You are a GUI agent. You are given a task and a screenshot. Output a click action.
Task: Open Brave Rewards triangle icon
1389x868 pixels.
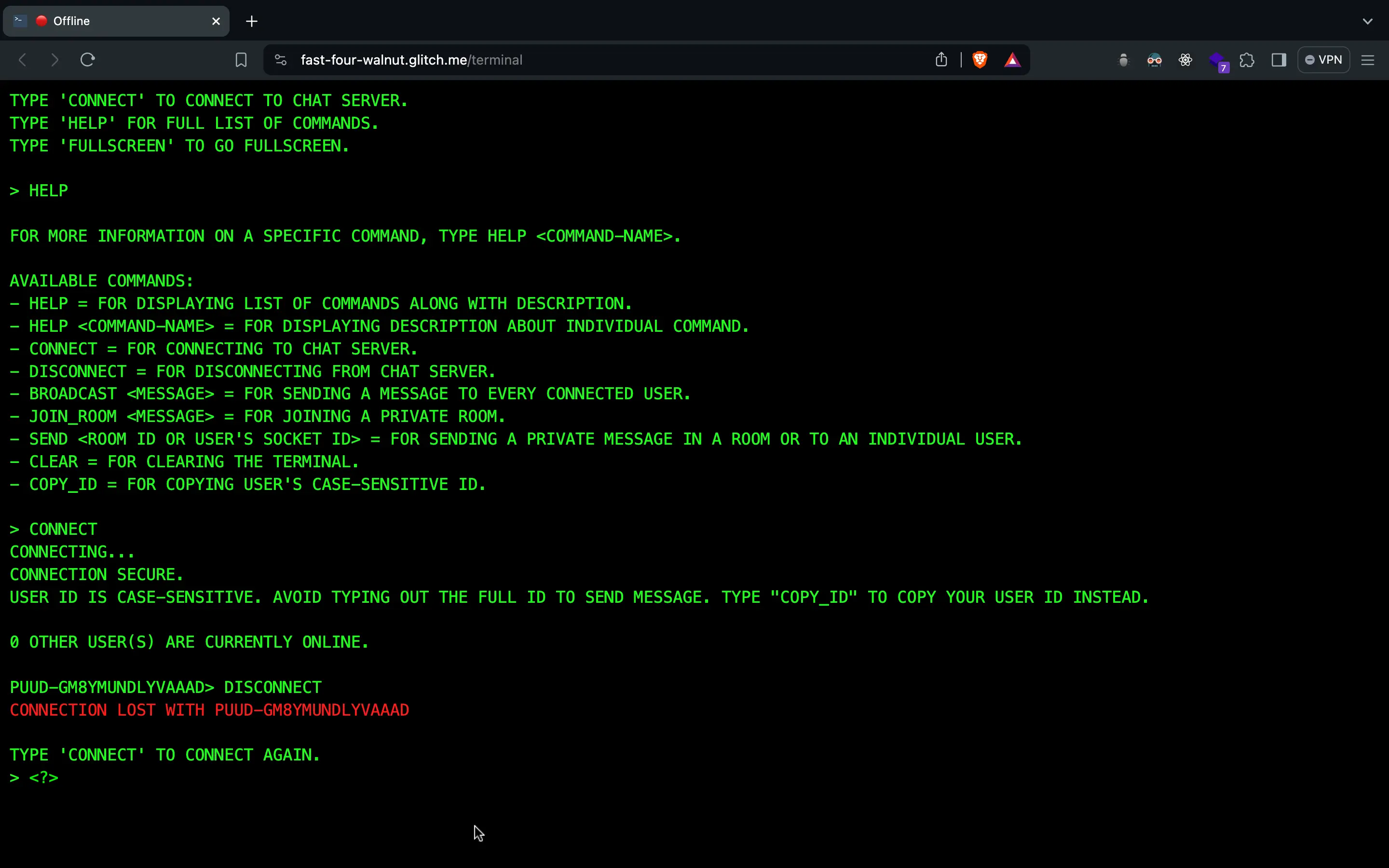click(1012, 60)
